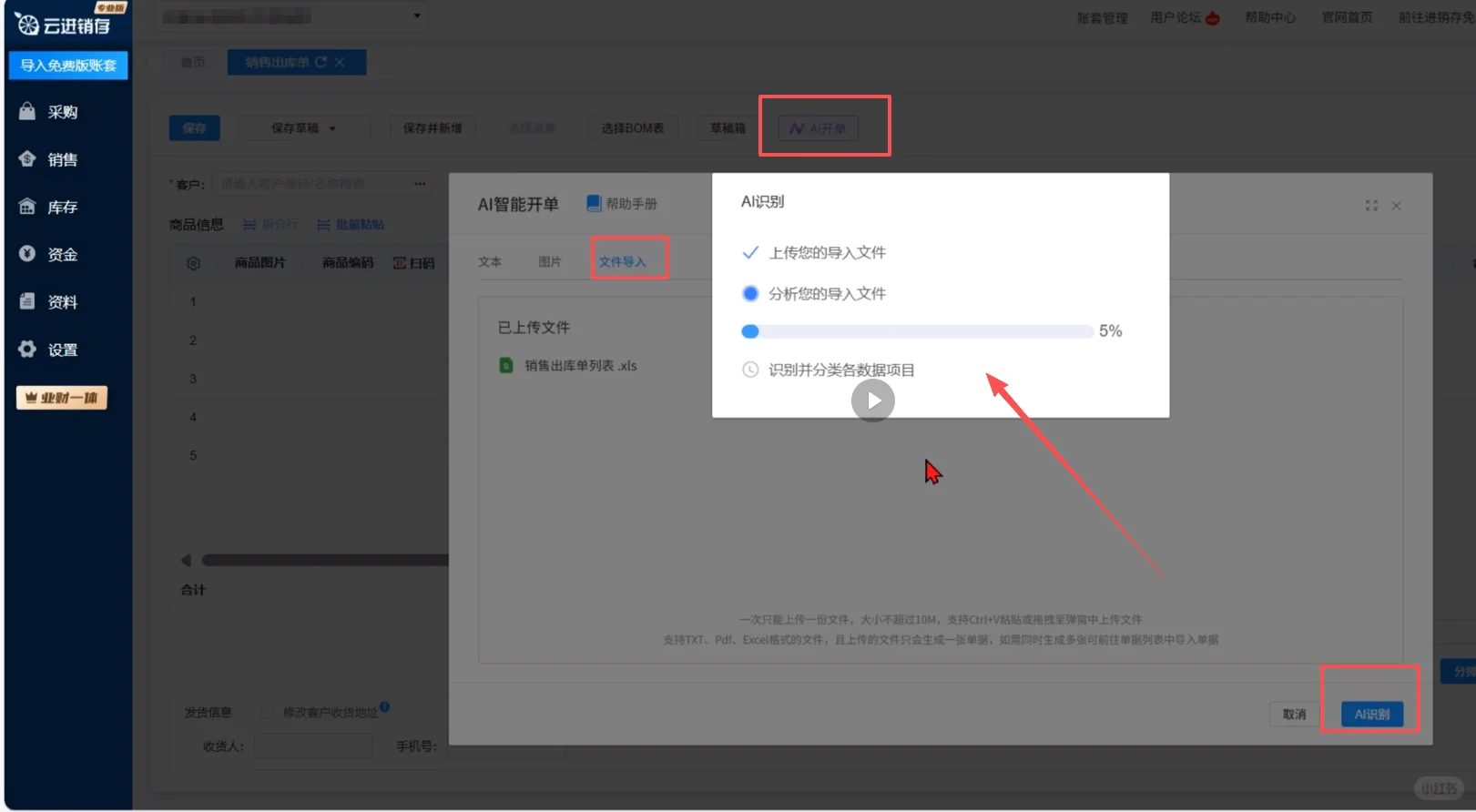The height and width of the screenshot is (812, 1476).
Task: Switch to the 文件导入 tab
Action: point(622,261)
